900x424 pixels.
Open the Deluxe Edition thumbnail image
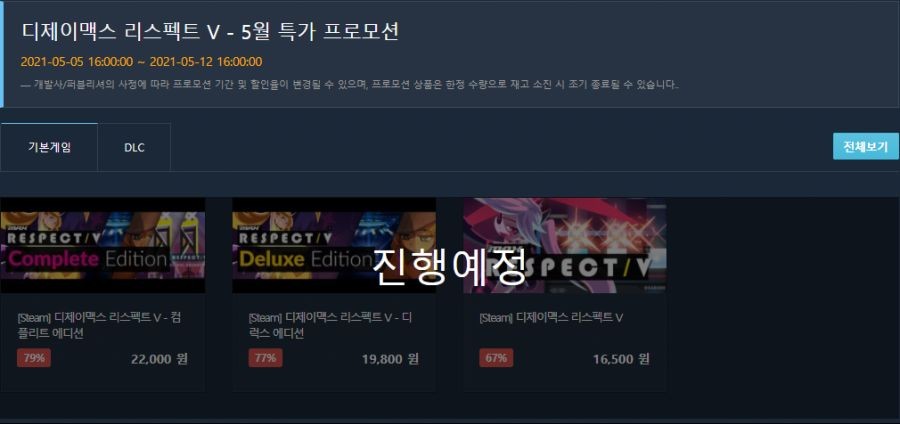tap(334, 246)
